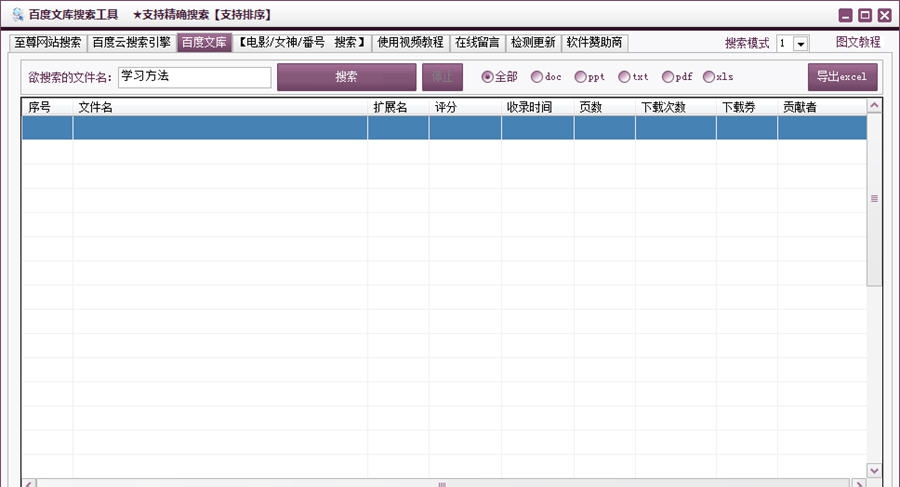The height and width of the screenshot is (487, 900).
Task: Minimize the search tool window
Action: 845,15
